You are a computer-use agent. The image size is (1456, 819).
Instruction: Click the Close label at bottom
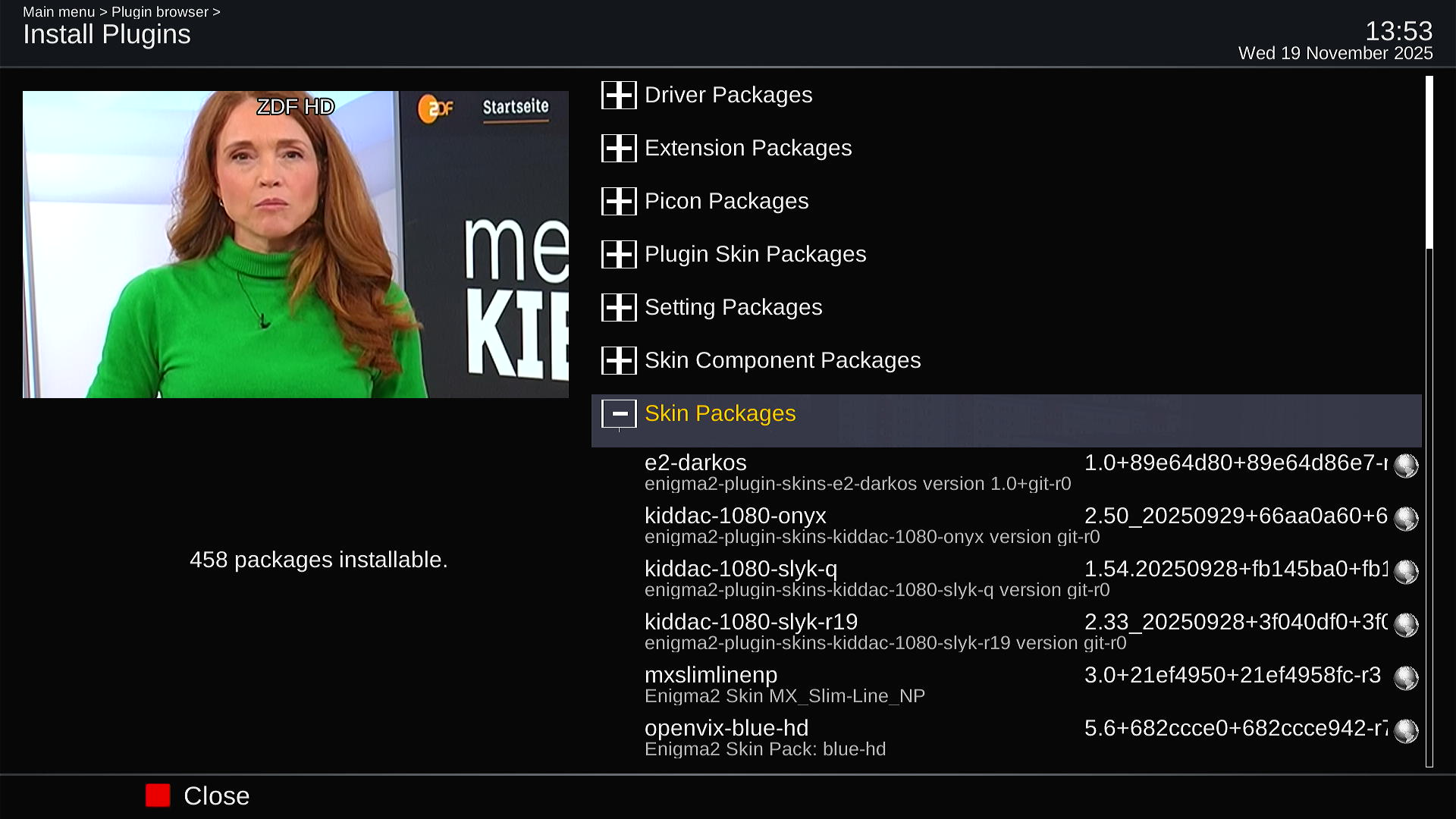(x=216, y=796)
